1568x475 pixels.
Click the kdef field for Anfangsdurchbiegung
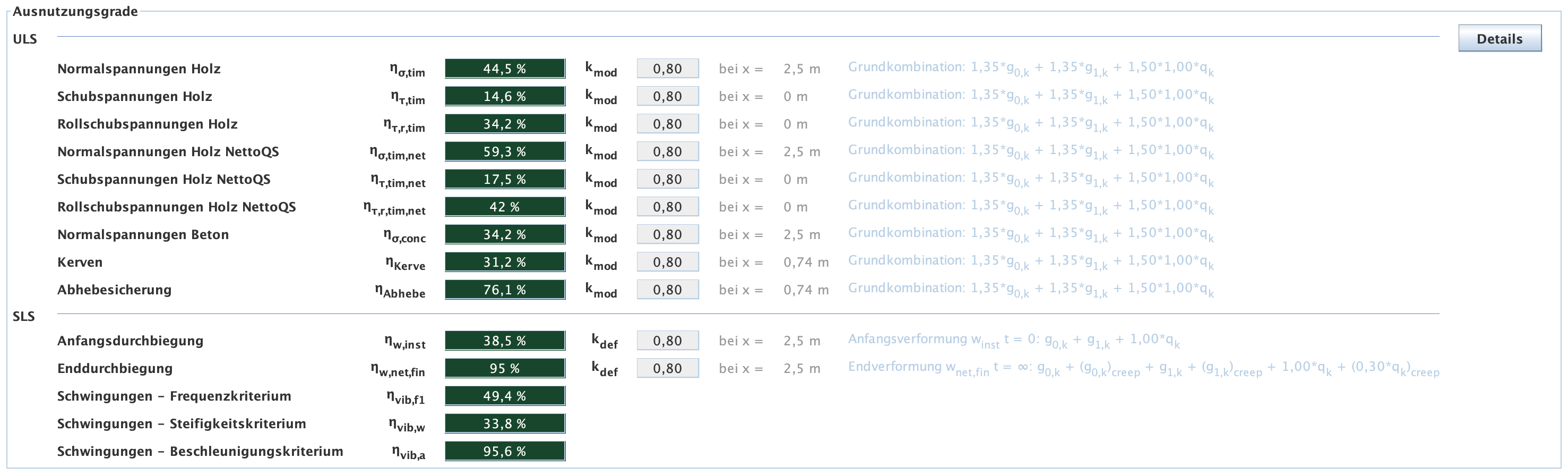667,341
